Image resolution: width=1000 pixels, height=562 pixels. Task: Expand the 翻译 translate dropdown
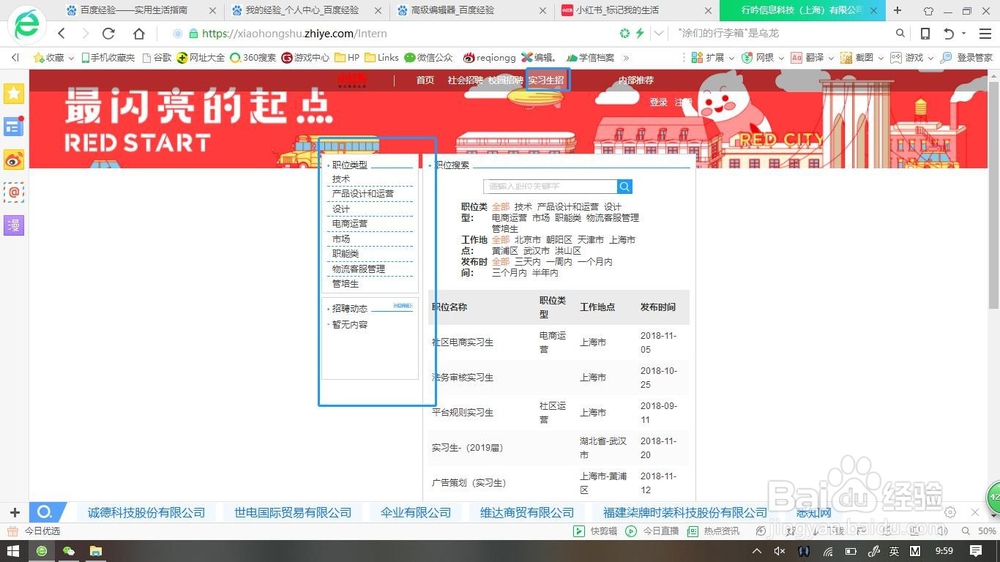click(x=831, y=58)
